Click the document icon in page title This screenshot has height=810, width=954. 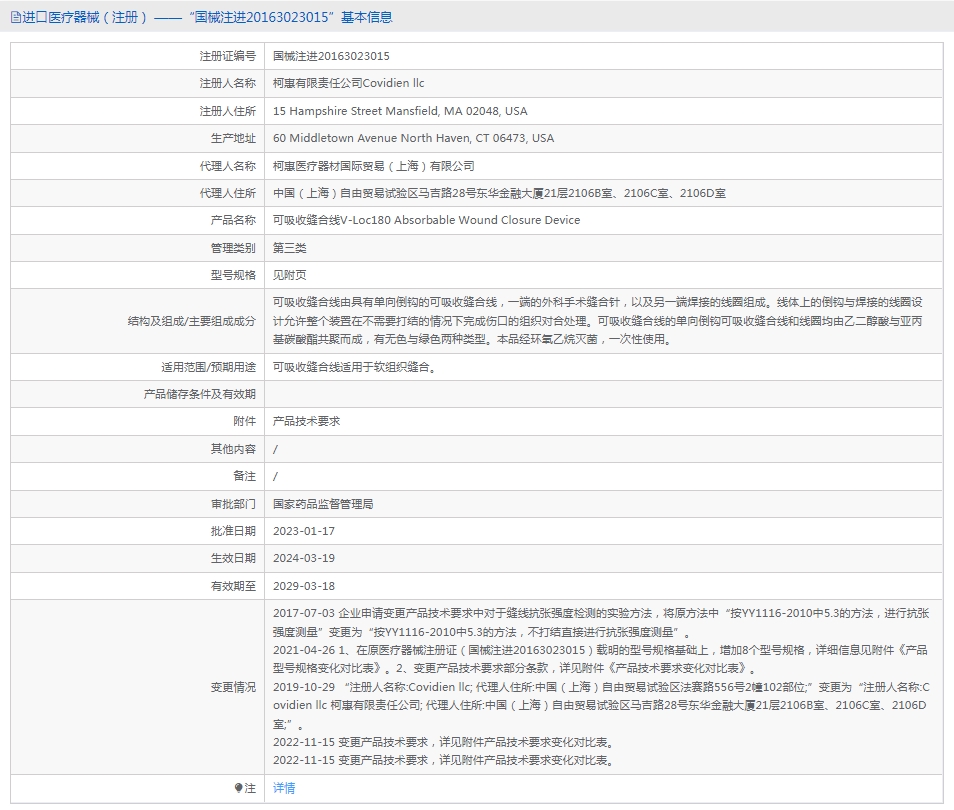coord(16,18)
